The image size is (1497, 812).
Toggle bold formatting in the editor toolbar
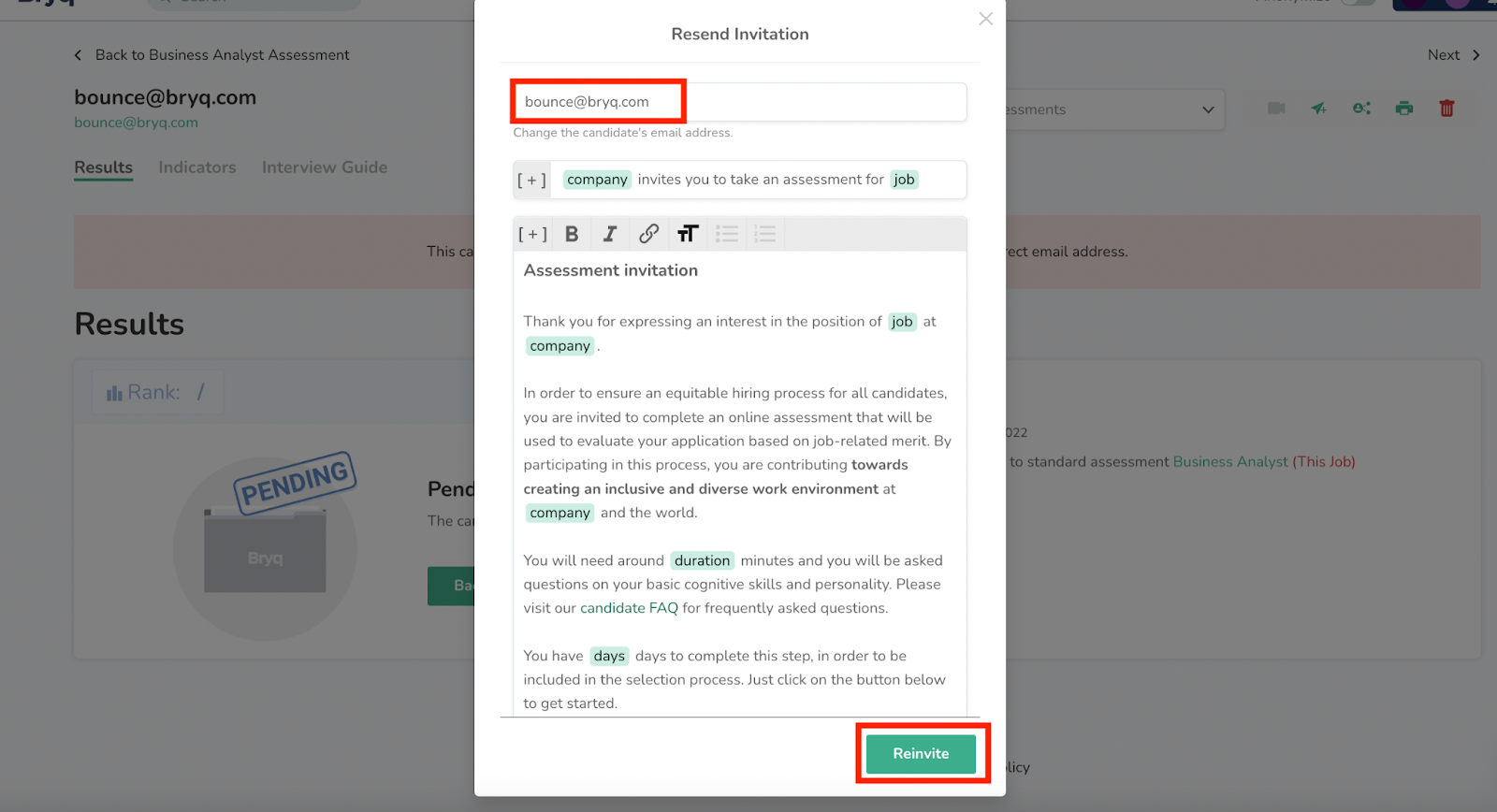point(572,234)
